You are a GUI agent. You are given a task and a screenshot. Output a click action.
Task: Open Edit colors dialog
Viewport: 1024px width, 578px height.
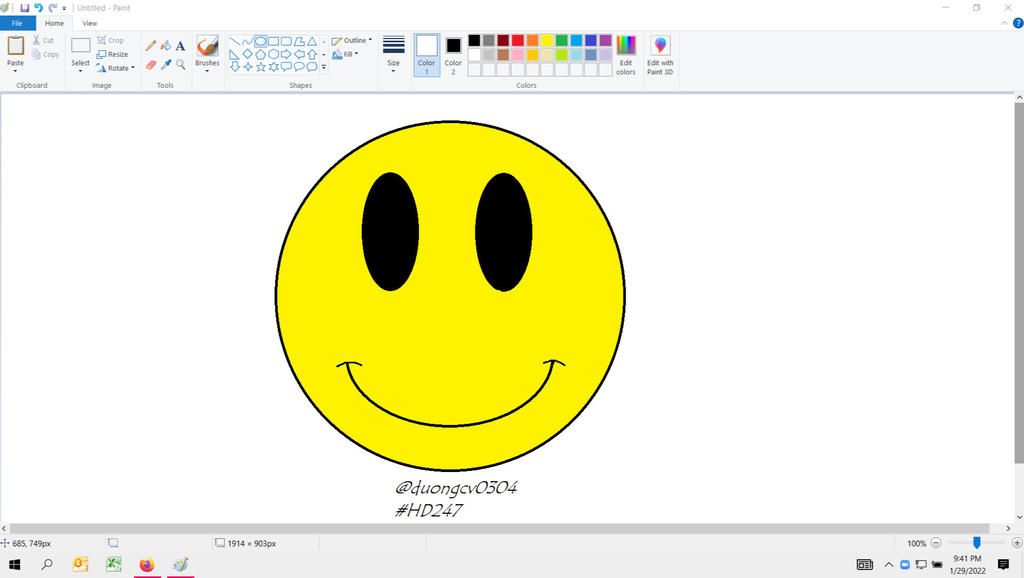pos(626,56)
